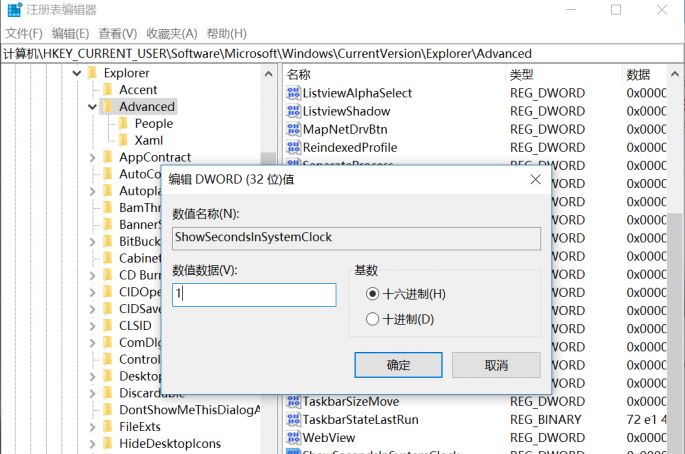685x454 pixels.
Task: Click the tree pane scroll up arrow
Action: click(269, 74)
